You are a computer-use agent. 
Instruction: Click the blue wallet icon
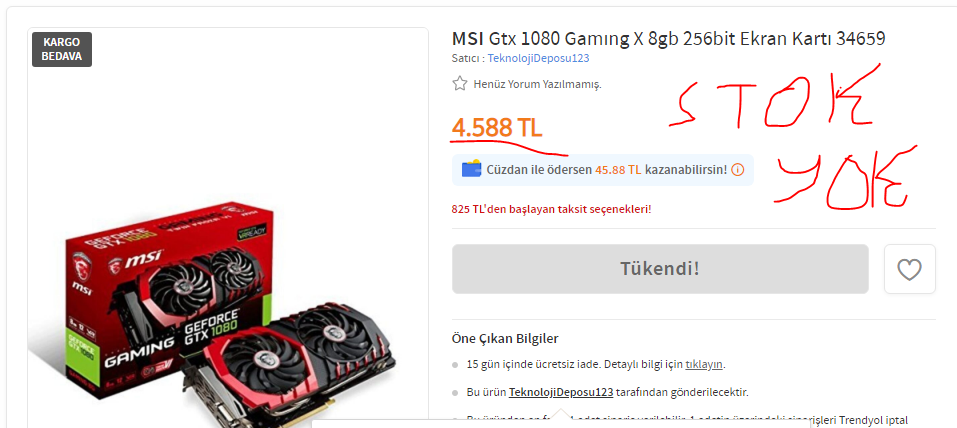[x=471, y=169]
